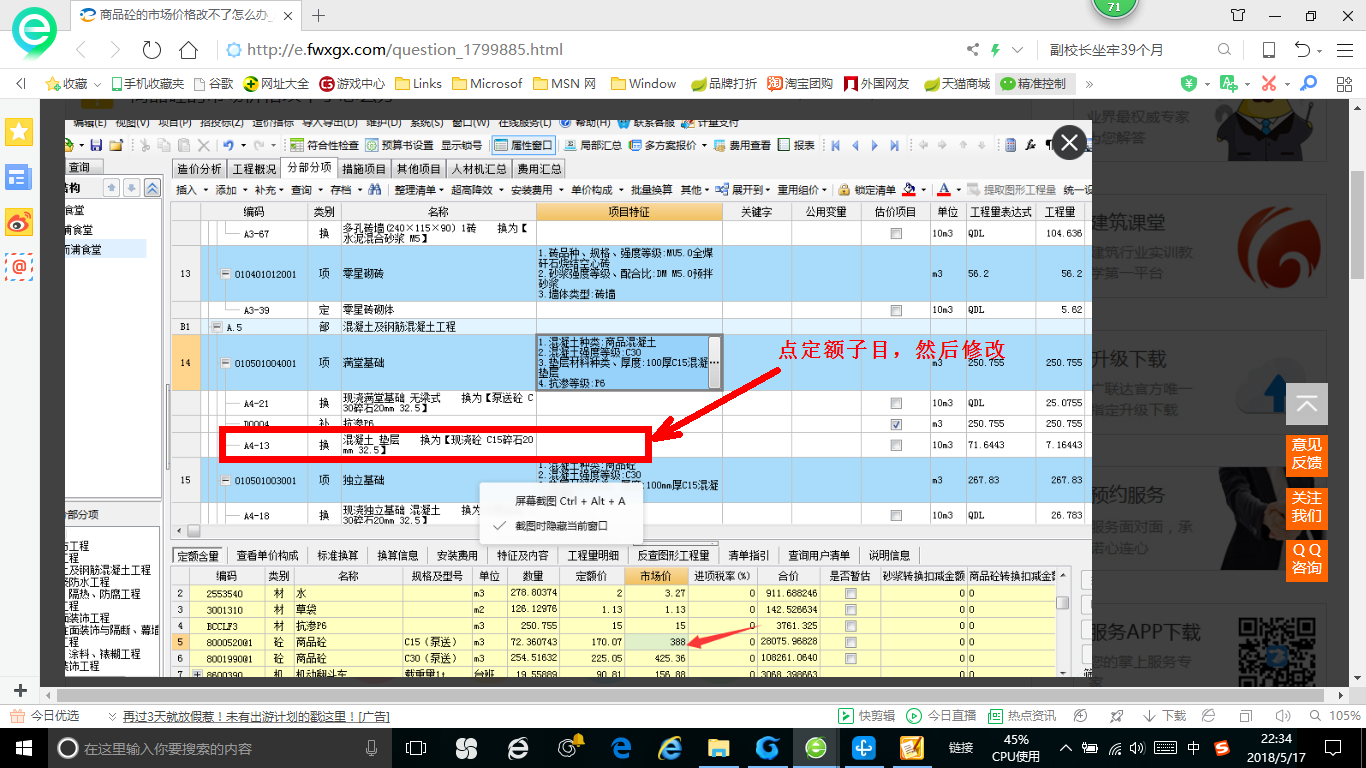This screenshot has width=1366, height=768.
Task: Click the fill color bucket swatch in toolbar
Action: click(x=909, y=189)
